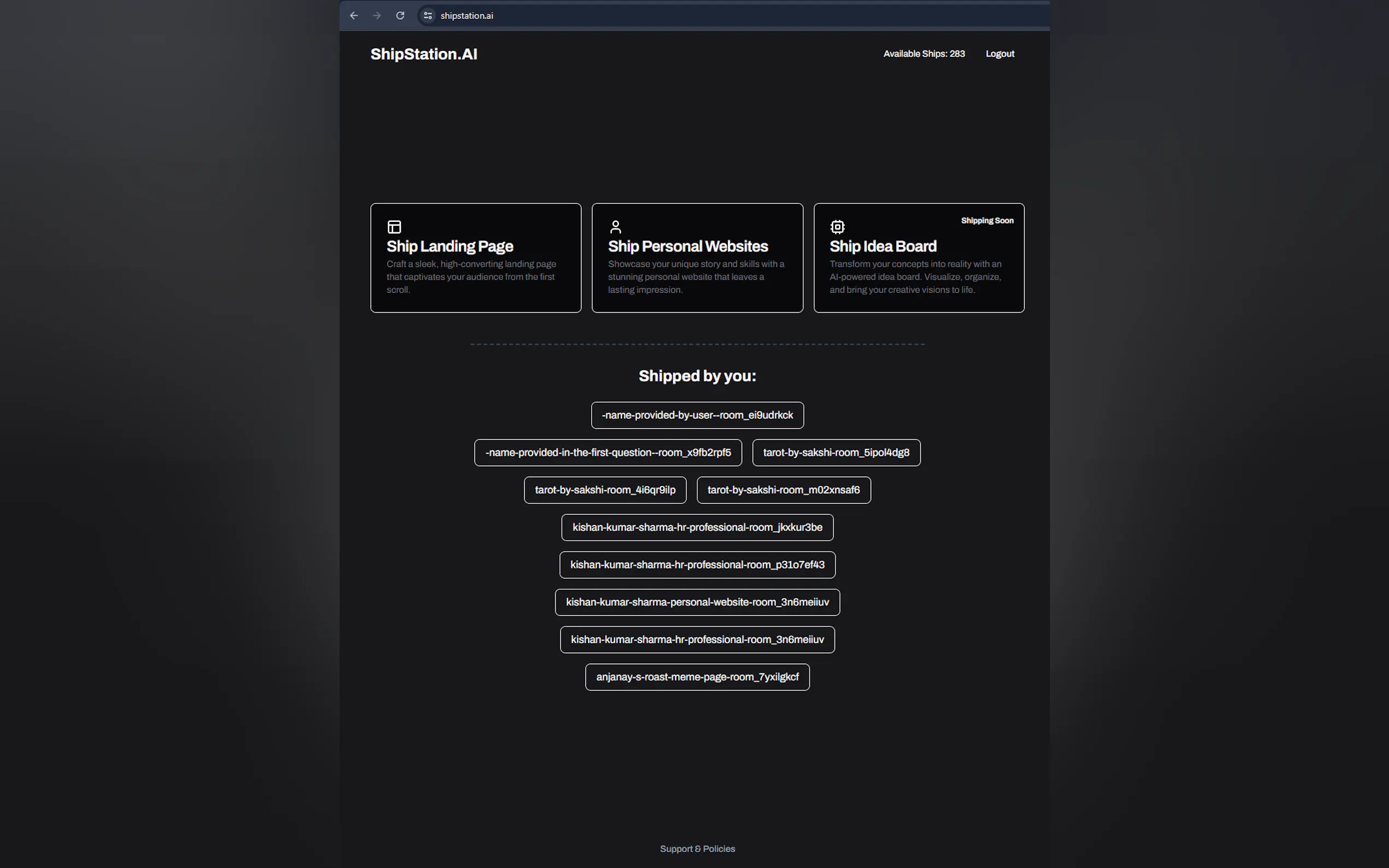Open tarot-by-sakshi-room_m02xnsaf6 project

click(x=783, y=490)
